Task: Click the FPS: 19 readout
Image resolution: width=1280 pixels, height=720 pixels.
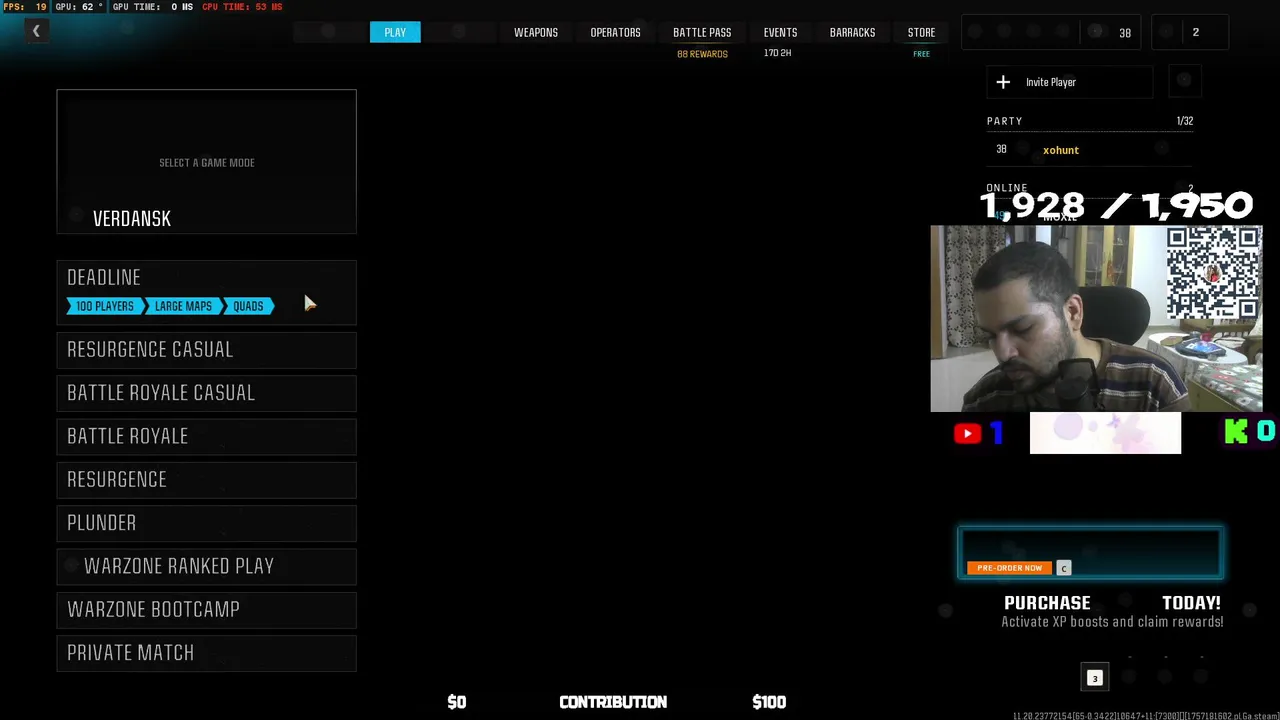Action: pos(25,7)
